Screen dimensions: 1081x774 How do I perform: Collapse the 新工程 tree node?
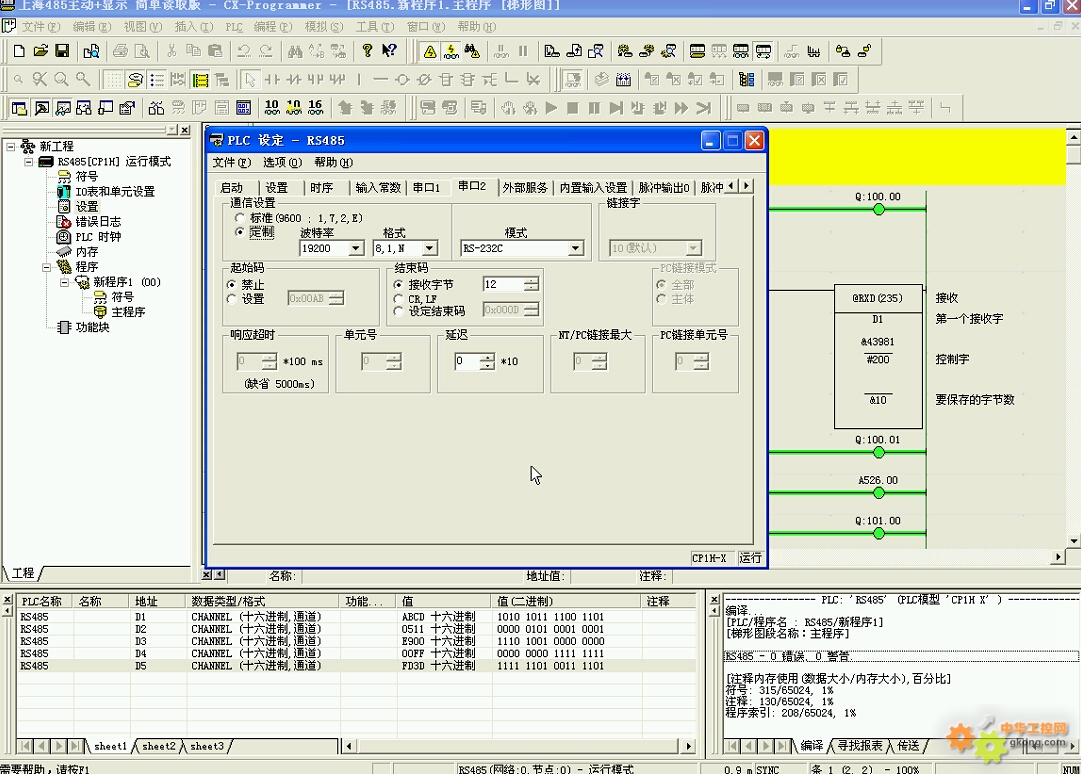point(11,146)
